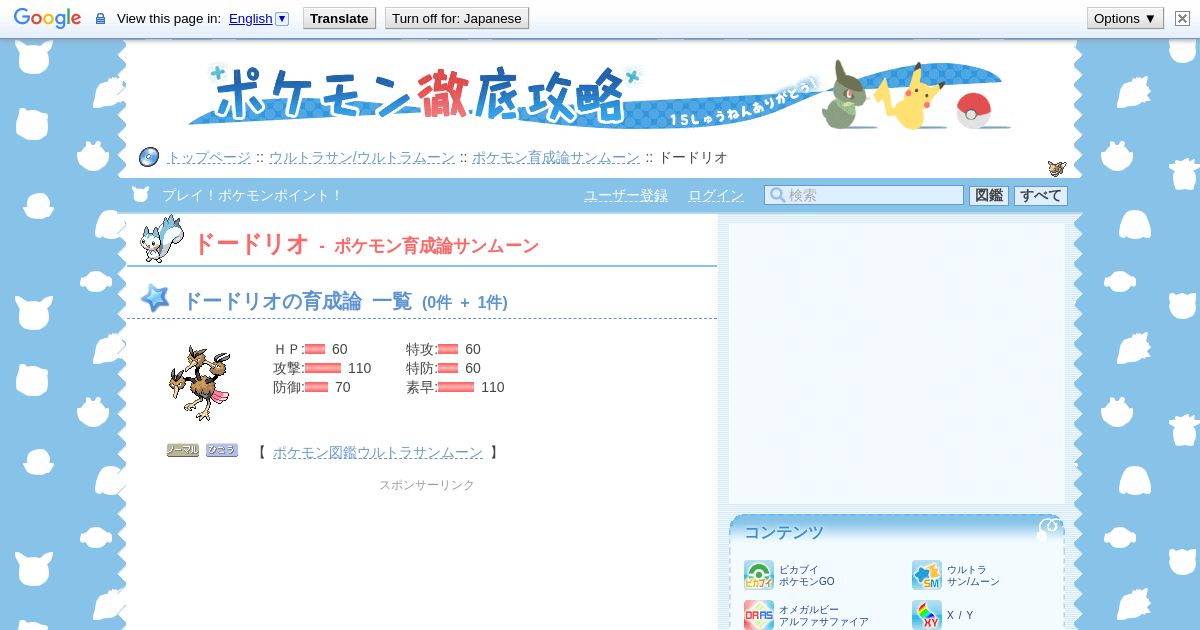Screen dimensions: 1200x630
Task: Click the ウルトラ サン/ムーン SM icon
Action: click(927, 575)
